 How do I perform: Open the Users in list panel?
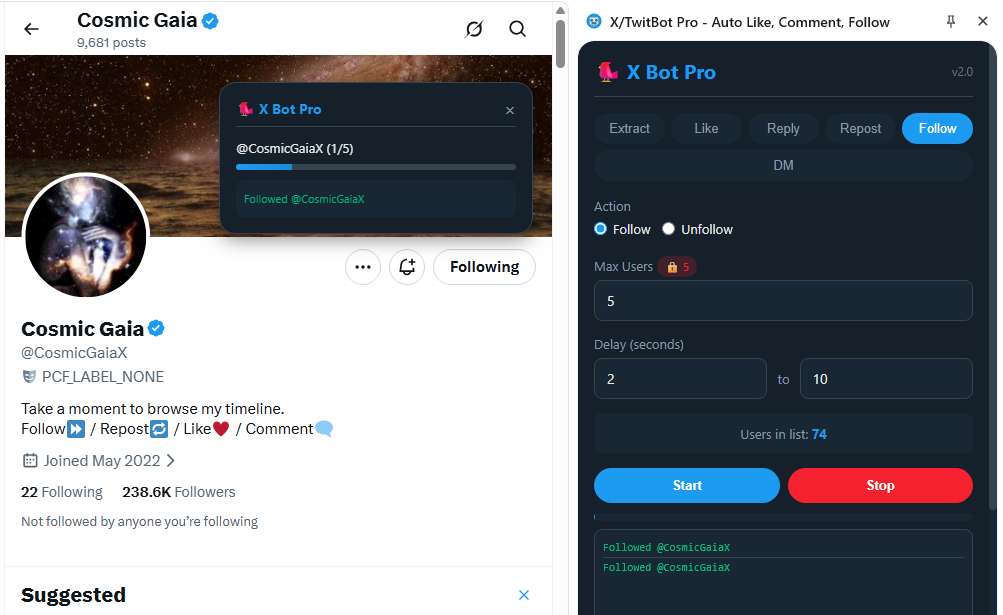[783, 432]
